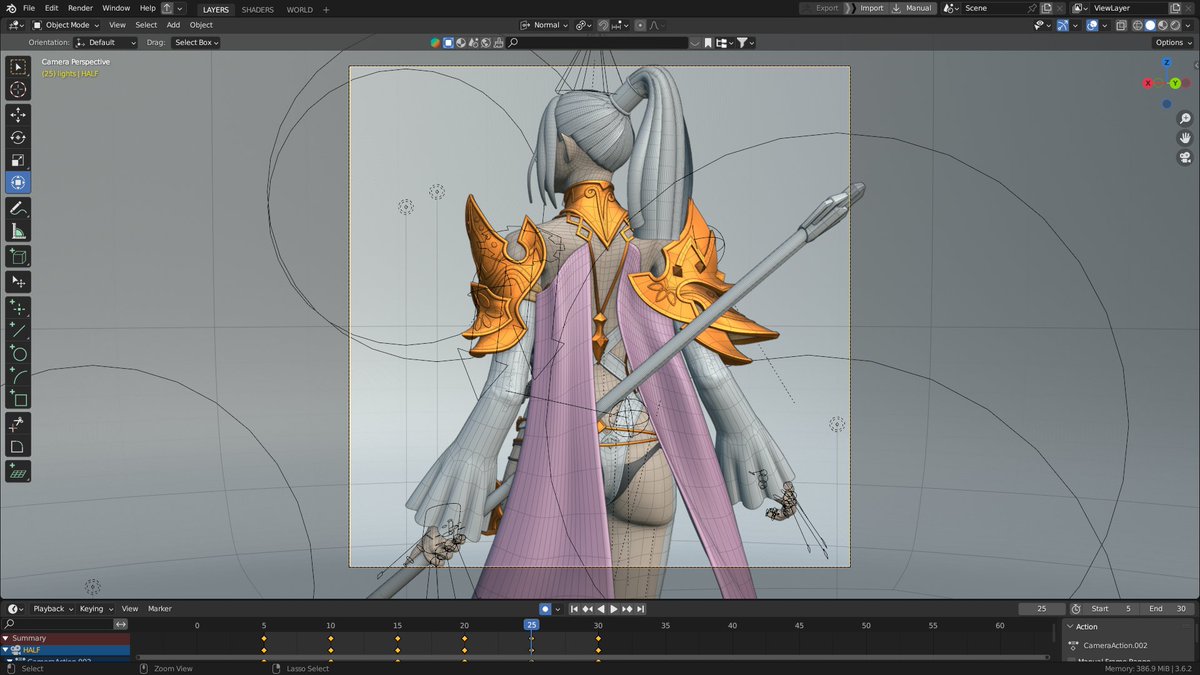
Task: Click play animation button
Action: point(613,608)
